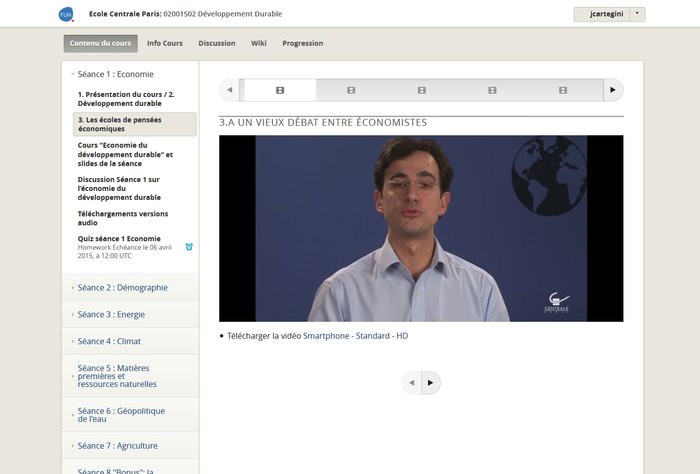This screenshot has width=700, height=474.
Task: Expand Séance 6 : Géopolitique de l'eau
Action: [130, 415]
